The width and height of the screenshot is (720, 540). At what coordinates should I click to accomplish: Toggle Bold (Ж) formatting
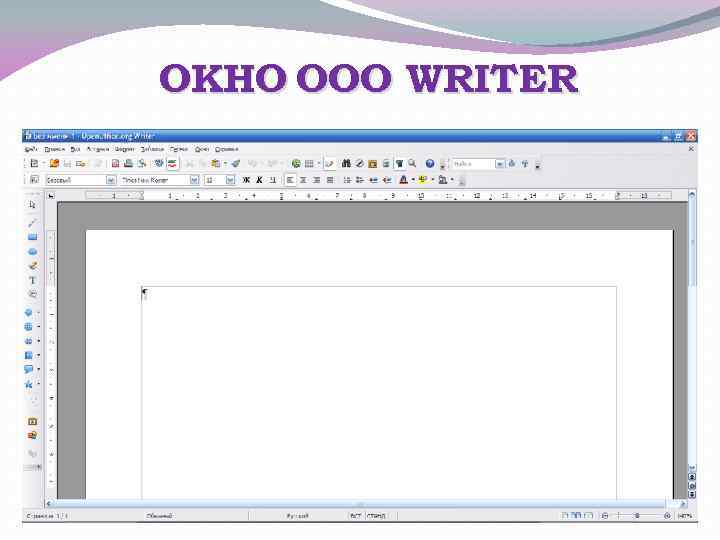[246, 180]
